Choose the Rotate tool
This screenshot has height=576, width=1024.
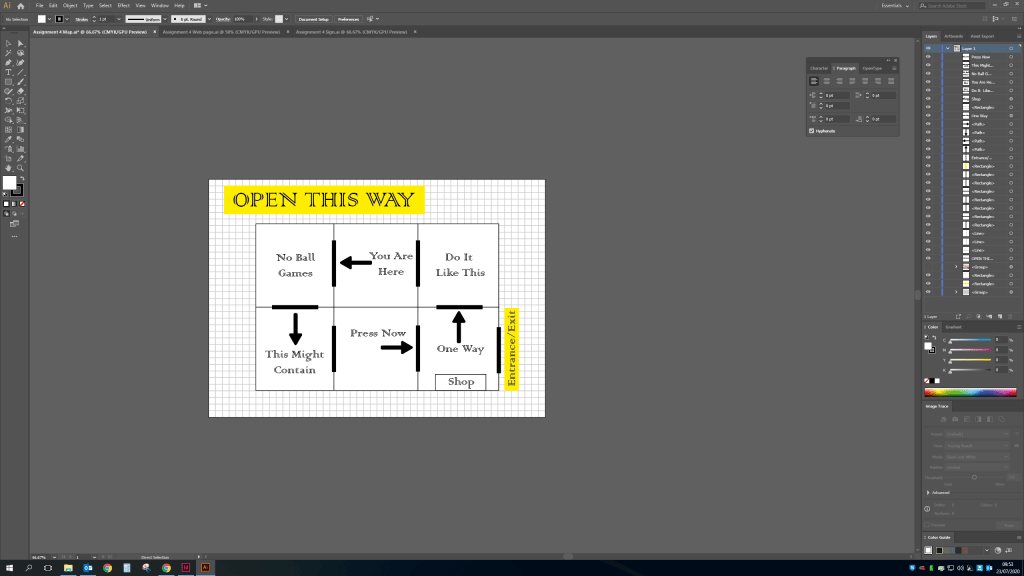click(x=9, y=100)
